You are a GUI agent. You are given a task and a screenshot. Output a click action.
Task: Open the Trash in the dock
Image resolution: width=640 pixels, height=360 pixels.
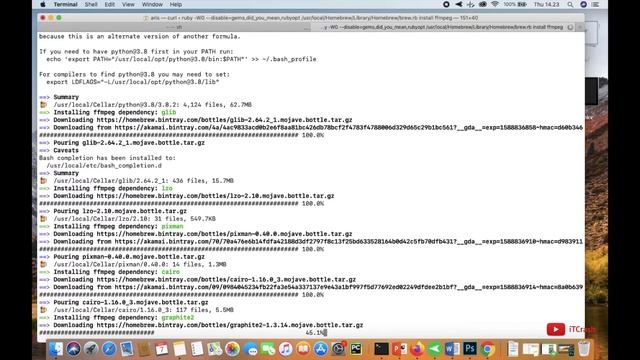click(x=584, y=349)
